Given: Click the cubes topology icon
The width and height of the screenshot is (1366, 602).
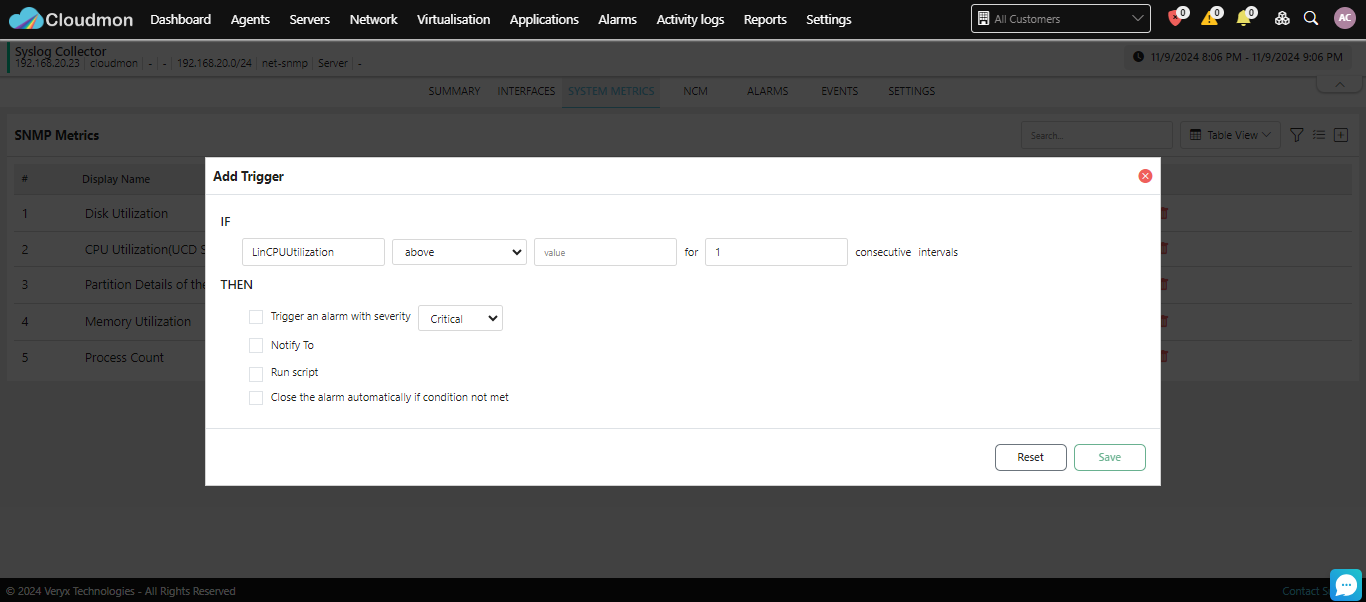Looking at the screenshot, I should point(1282,18).
